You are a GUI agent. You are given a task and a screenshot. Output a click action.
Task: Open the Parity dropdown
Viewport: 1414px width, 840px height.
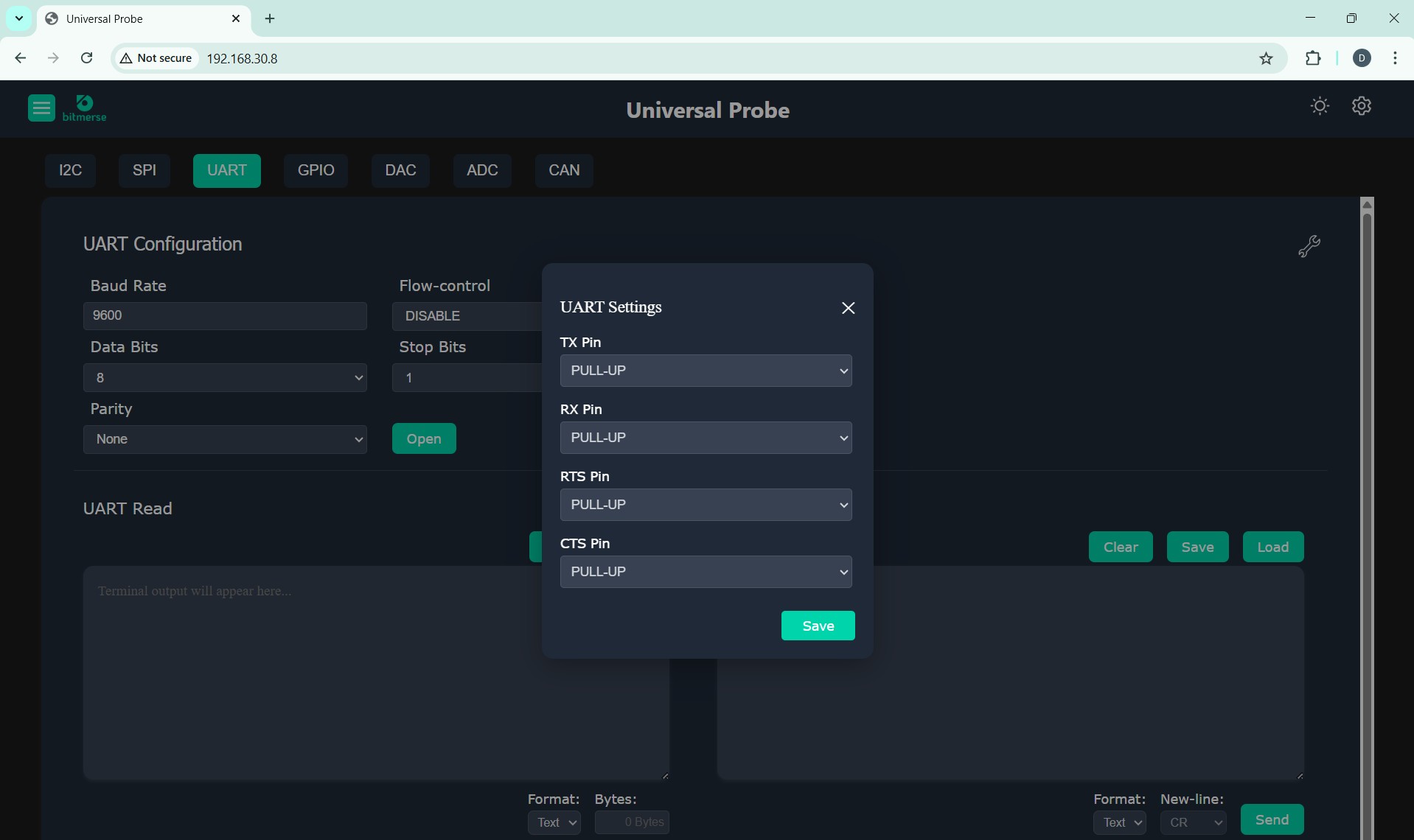(x=225, y=439)
